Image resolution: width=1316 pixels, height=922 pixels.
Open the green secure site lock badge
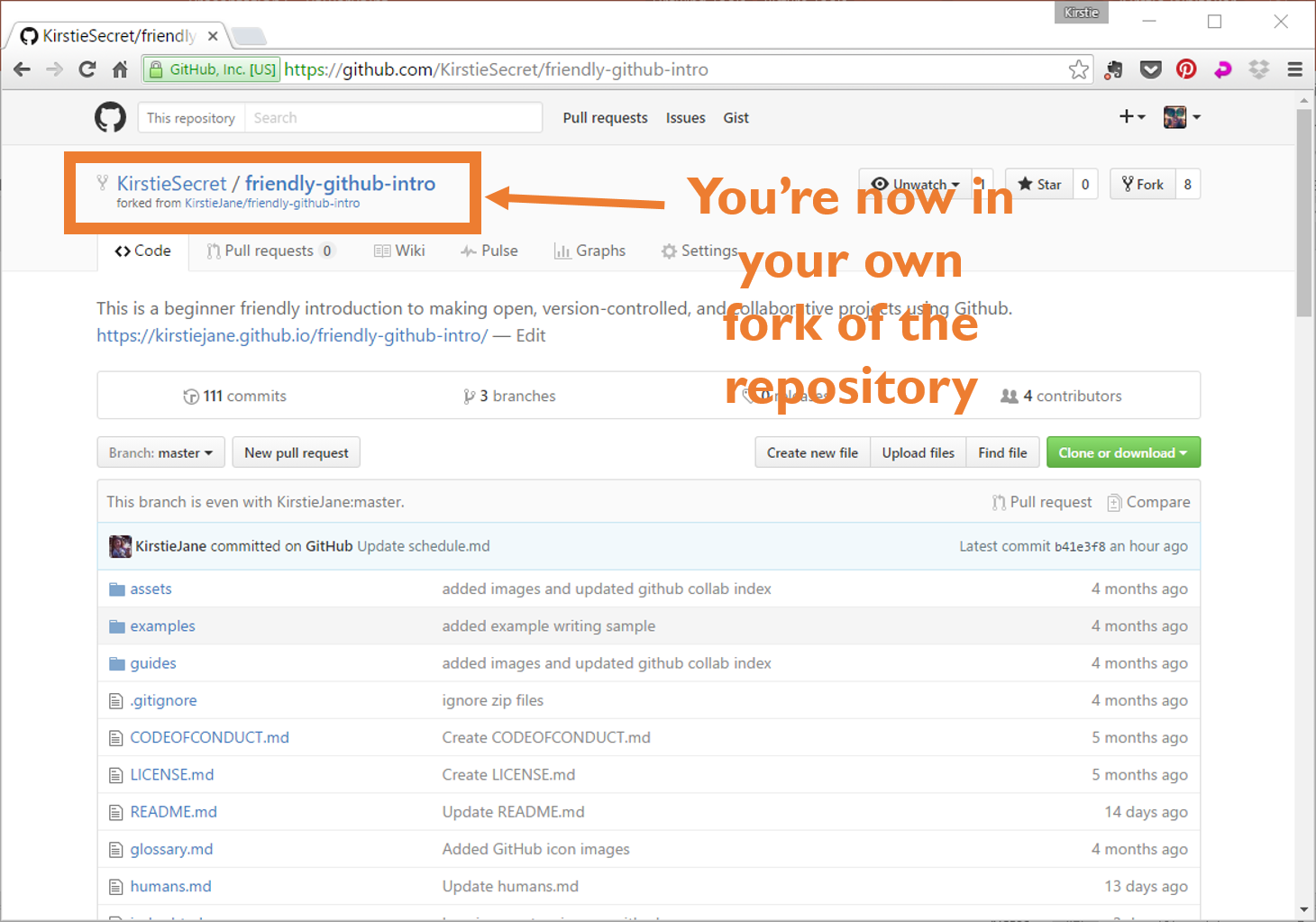pyautogui.click(x=212, y=69)
